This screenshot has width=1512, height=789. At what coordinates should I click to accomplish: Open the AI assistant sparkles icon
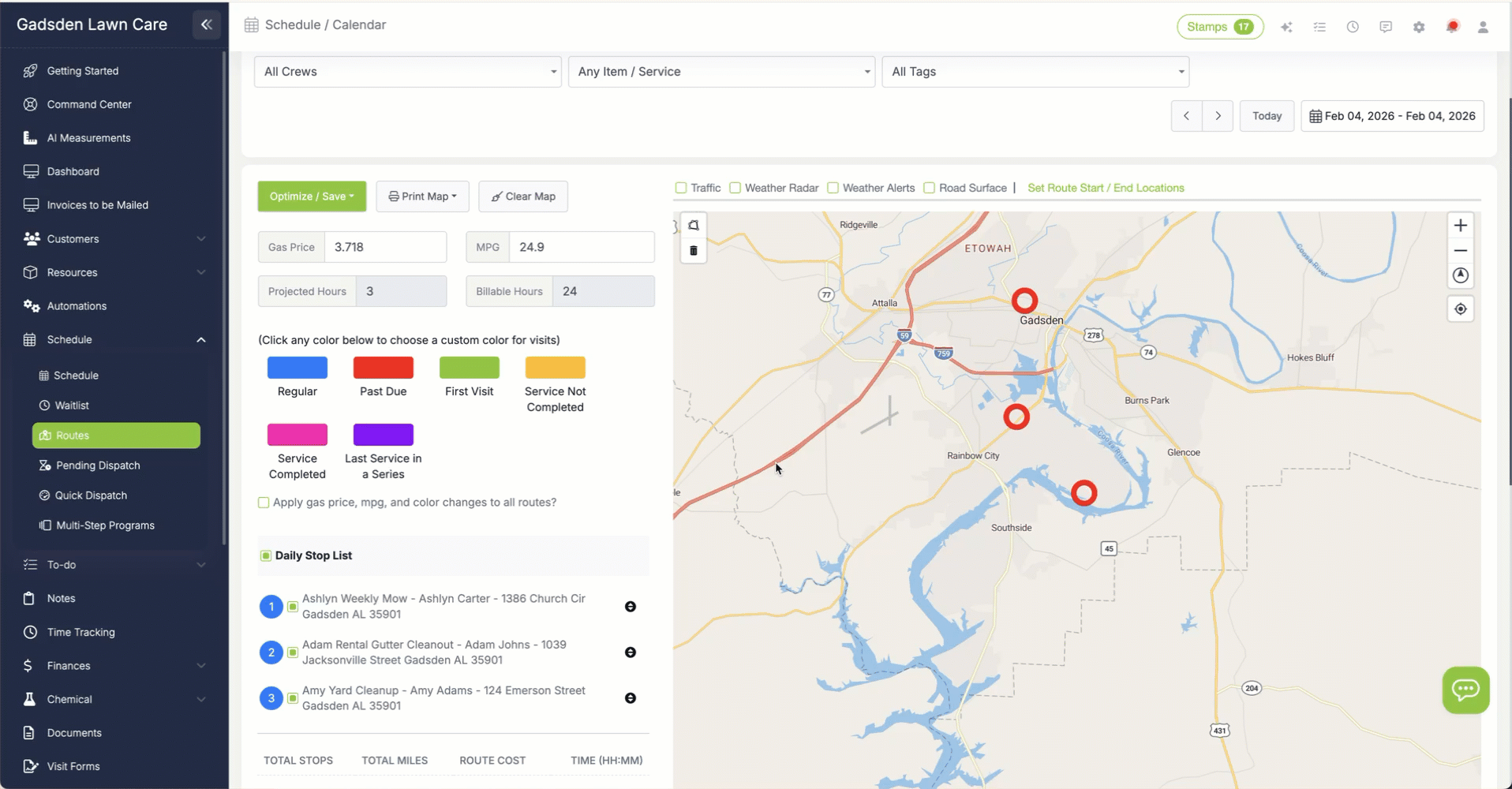pos(1286,26)
